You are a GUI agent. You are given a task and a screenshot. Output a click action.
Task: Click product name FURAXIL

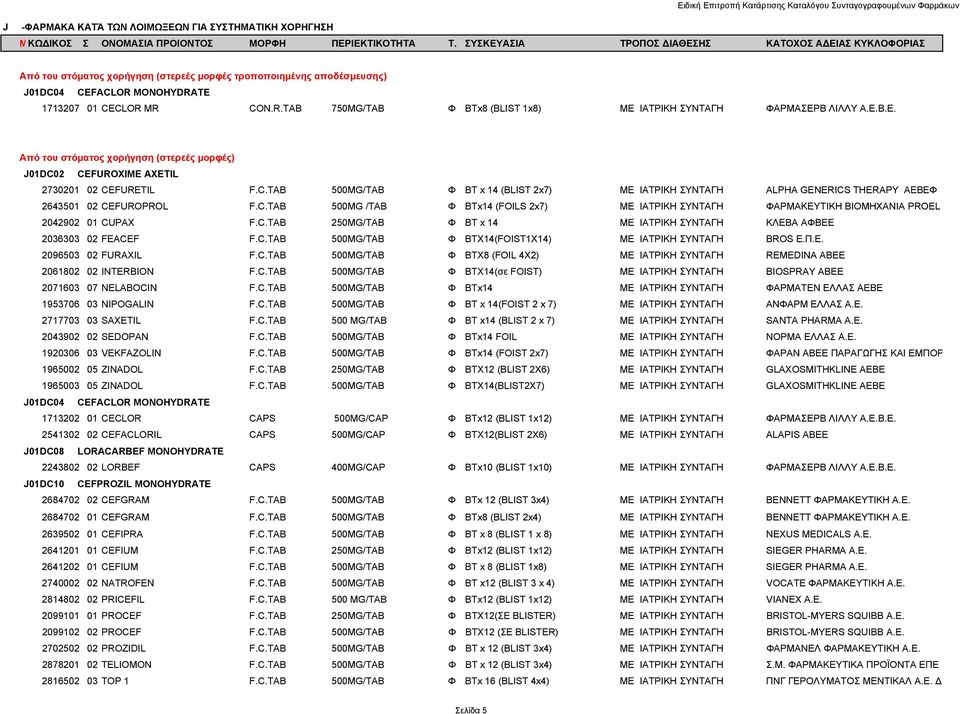(121, 255)
